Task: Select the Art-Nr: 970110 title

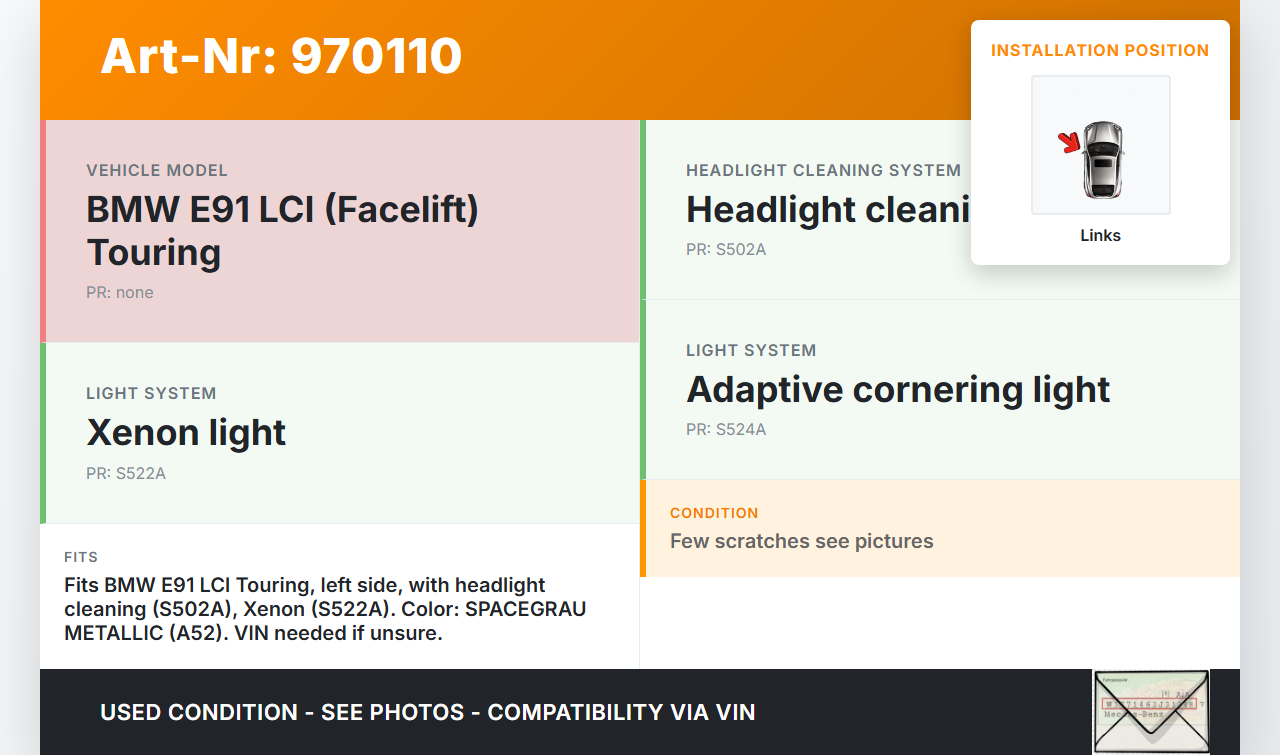Action: [281, 56]
